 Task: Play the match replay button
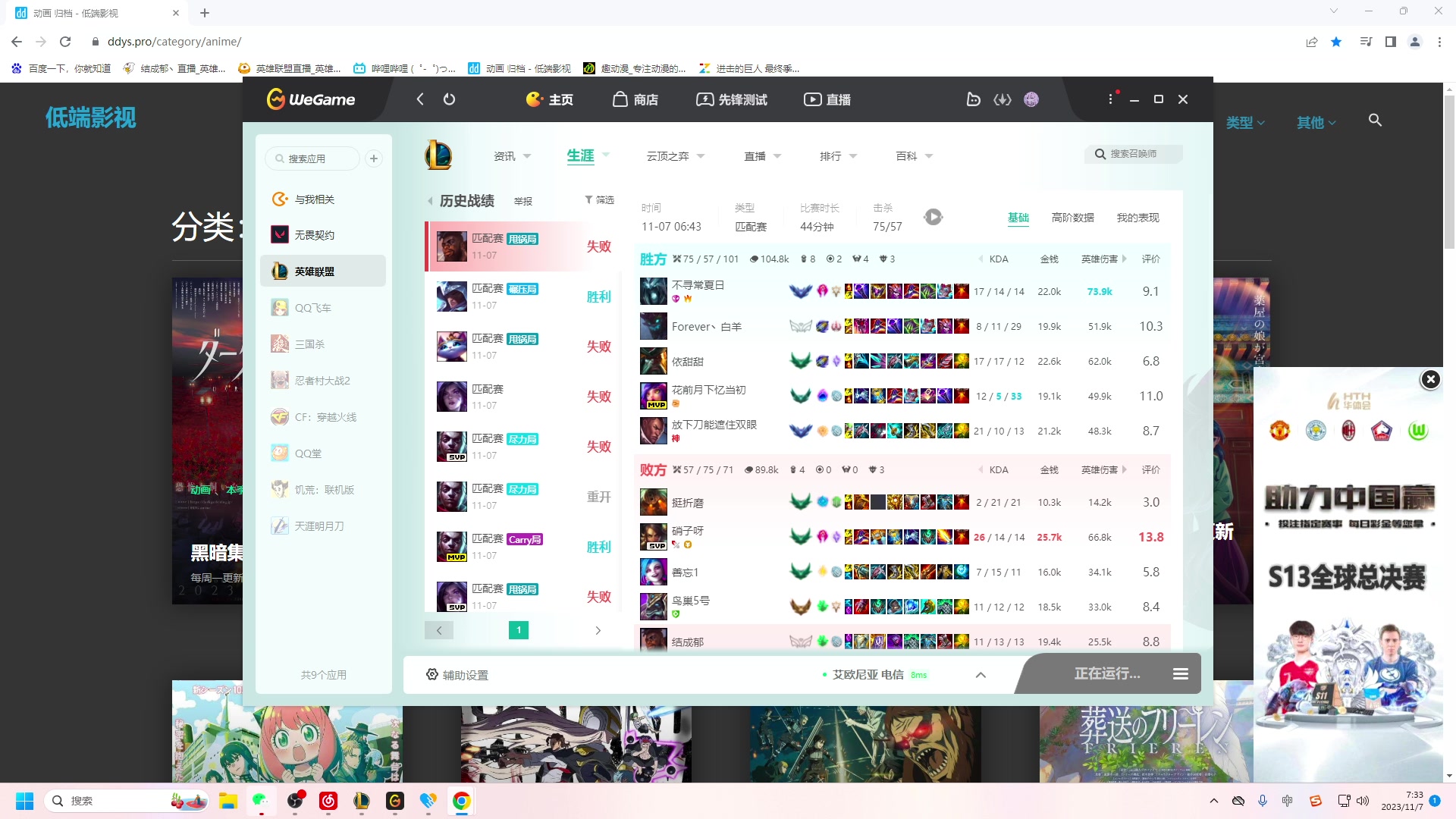[x=934, y=218]
